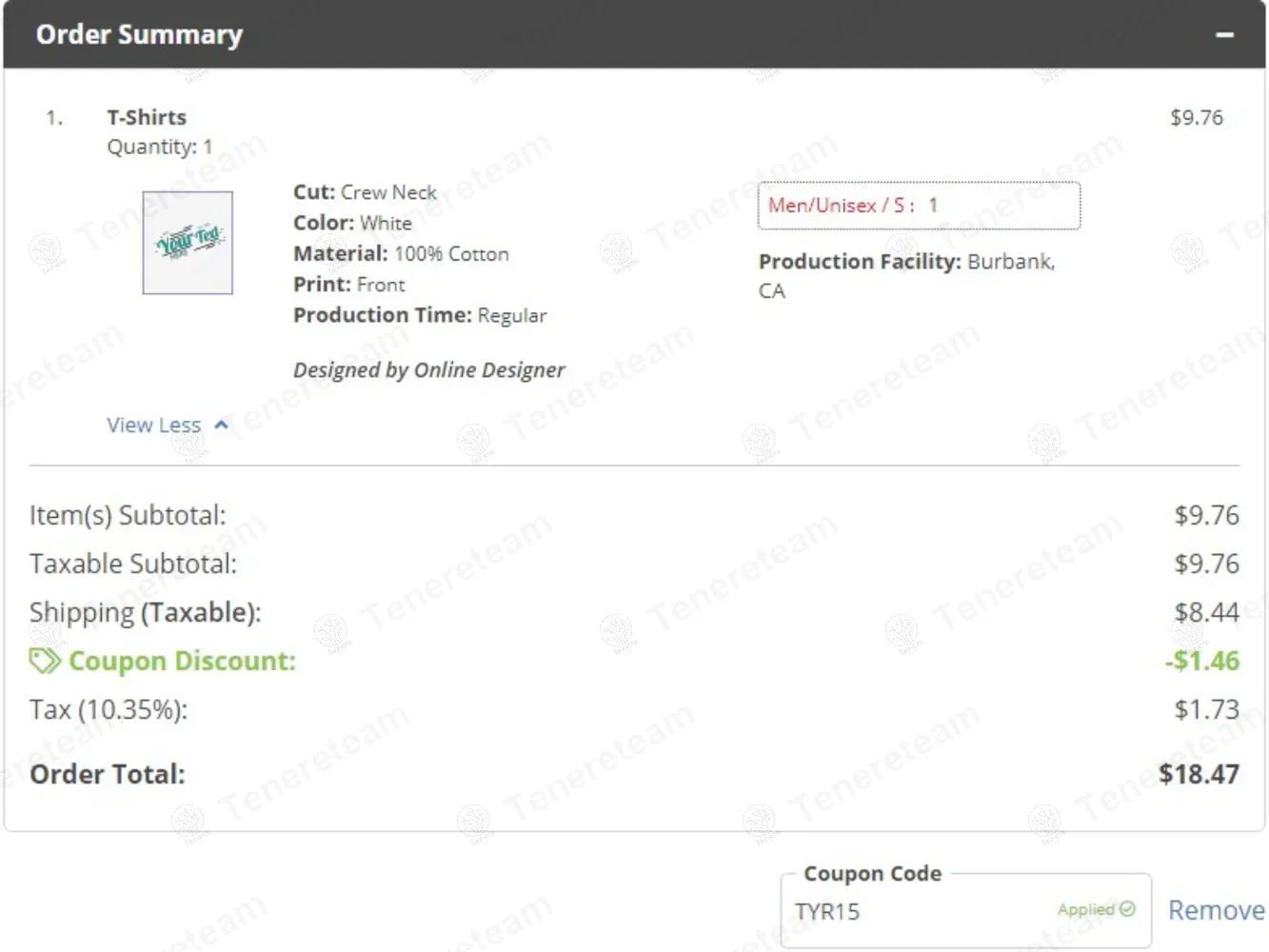Open the T-shirt design thumbnail
Image resolution: width=1269 pixels, height=952 pixels.
point(188,243)
